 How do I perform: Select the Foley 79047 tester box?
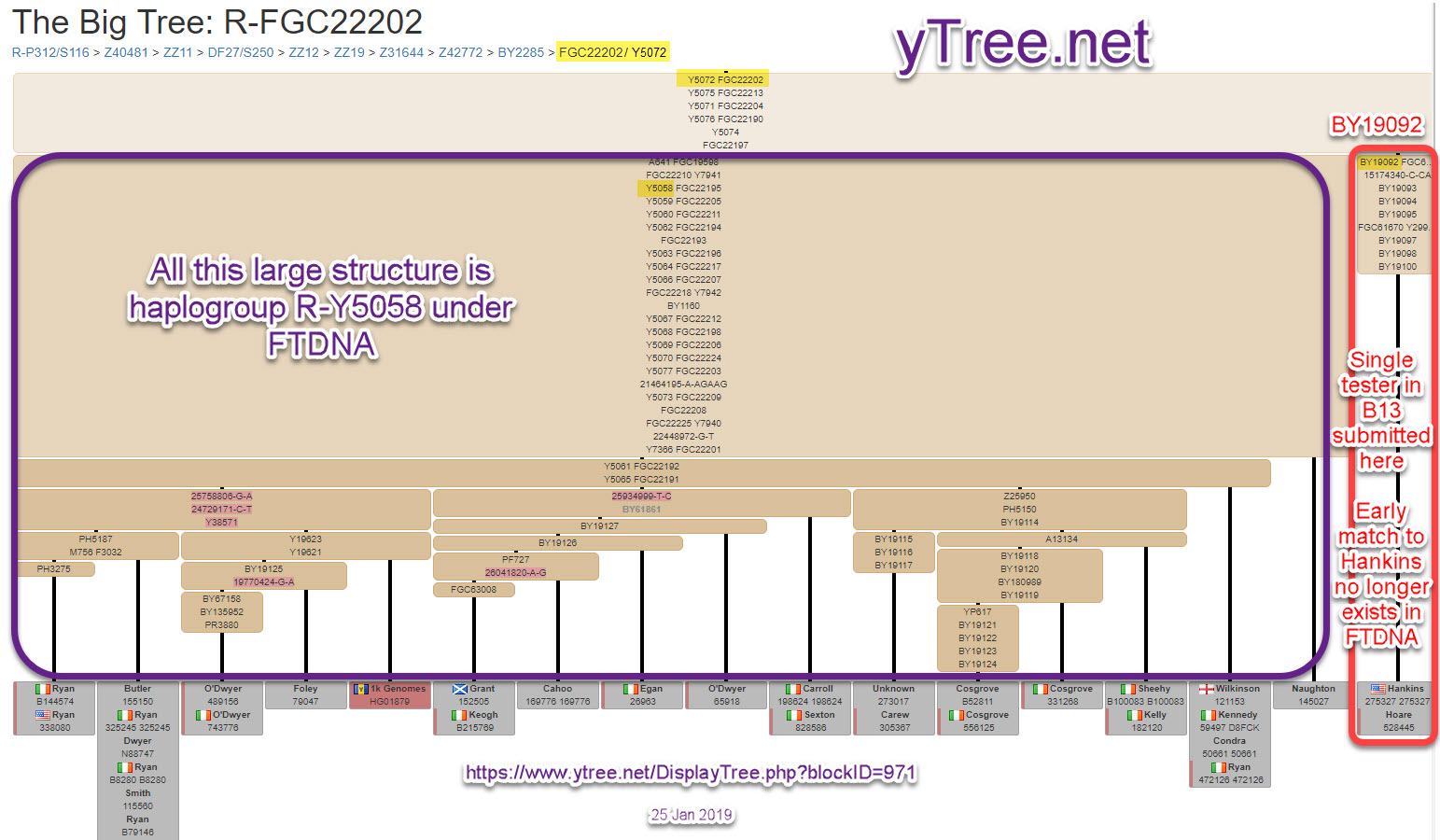coord(305,695)
